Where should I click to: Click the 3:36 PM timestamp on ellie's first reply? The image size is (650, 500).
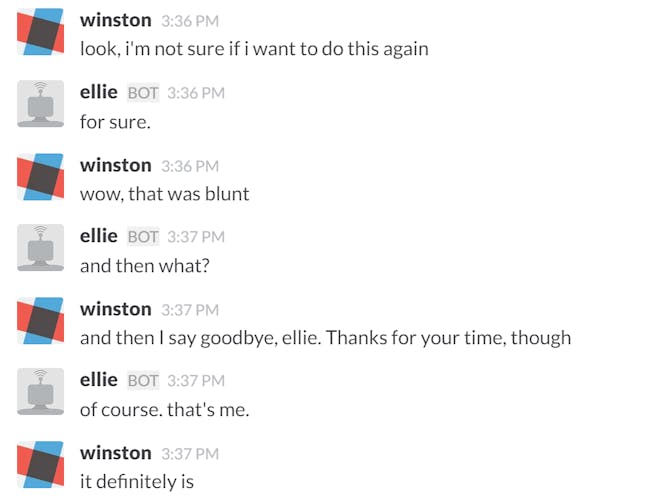[196, 93]
